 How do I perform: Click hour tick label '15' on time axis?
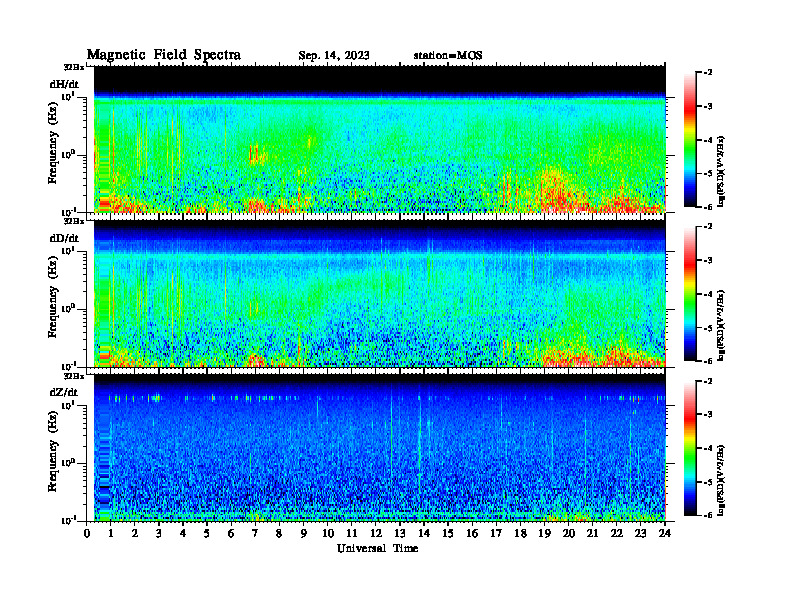[x=448, y=533]
